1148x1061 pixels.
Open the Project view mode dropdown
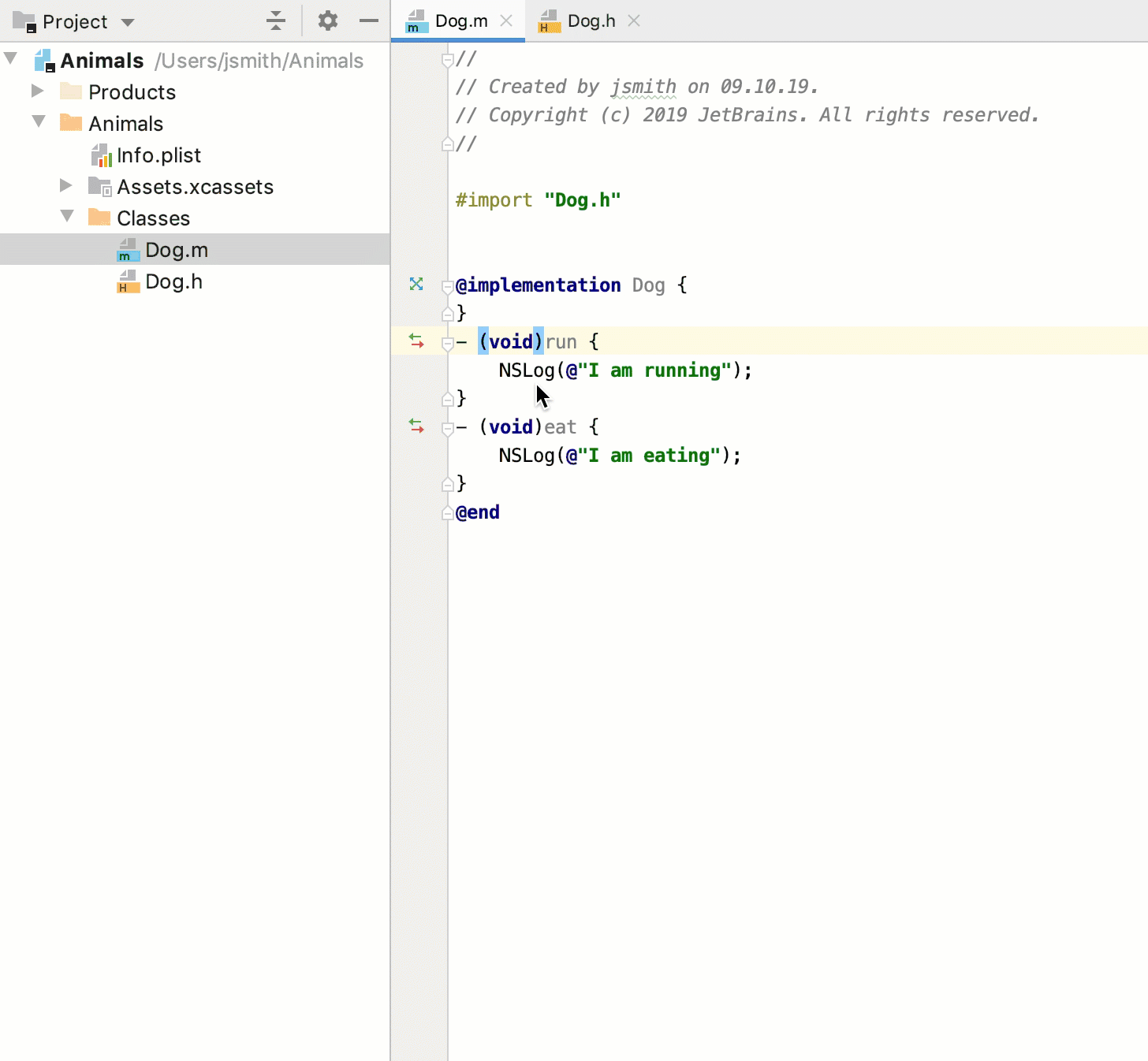pos(128,21)
